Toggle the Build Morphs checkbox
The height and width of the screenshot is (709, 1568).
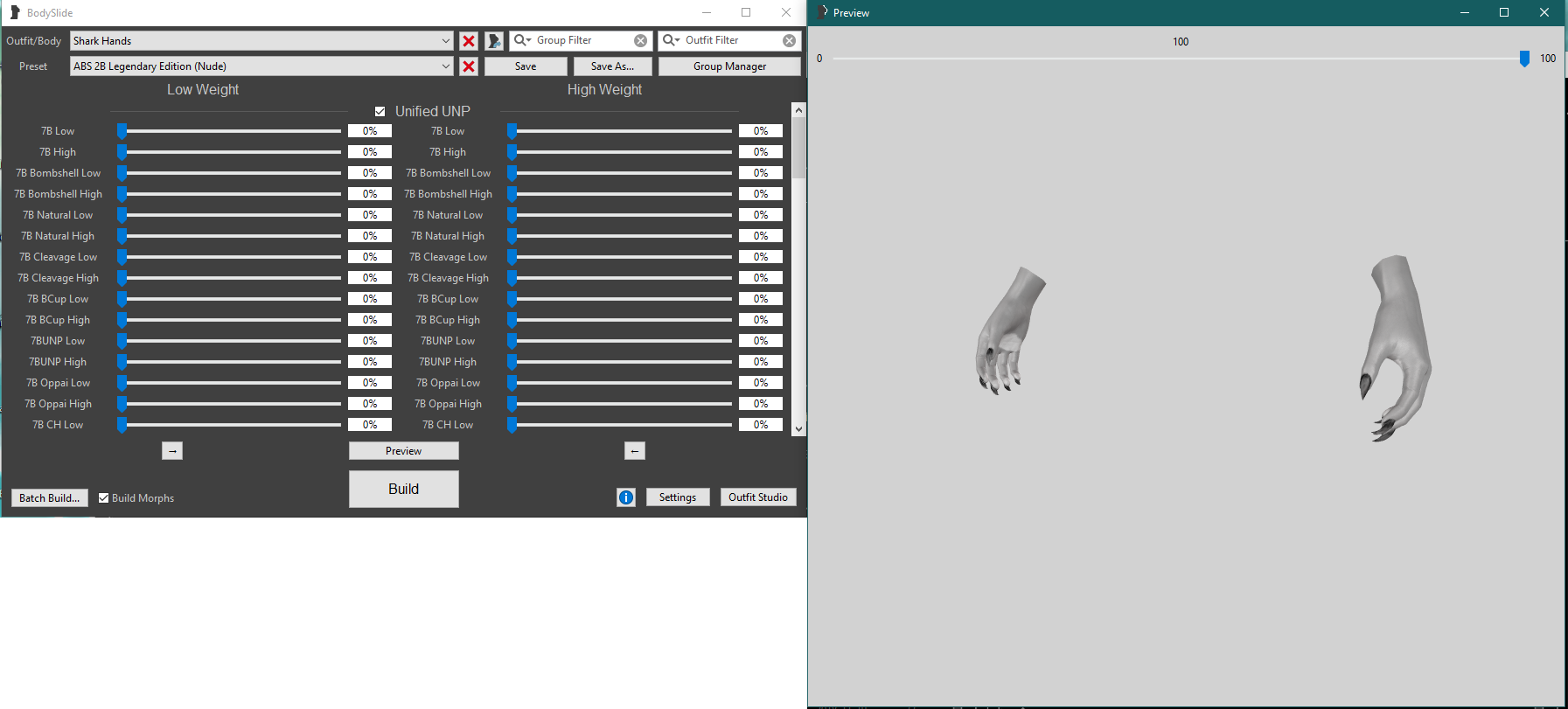[104, 498]
